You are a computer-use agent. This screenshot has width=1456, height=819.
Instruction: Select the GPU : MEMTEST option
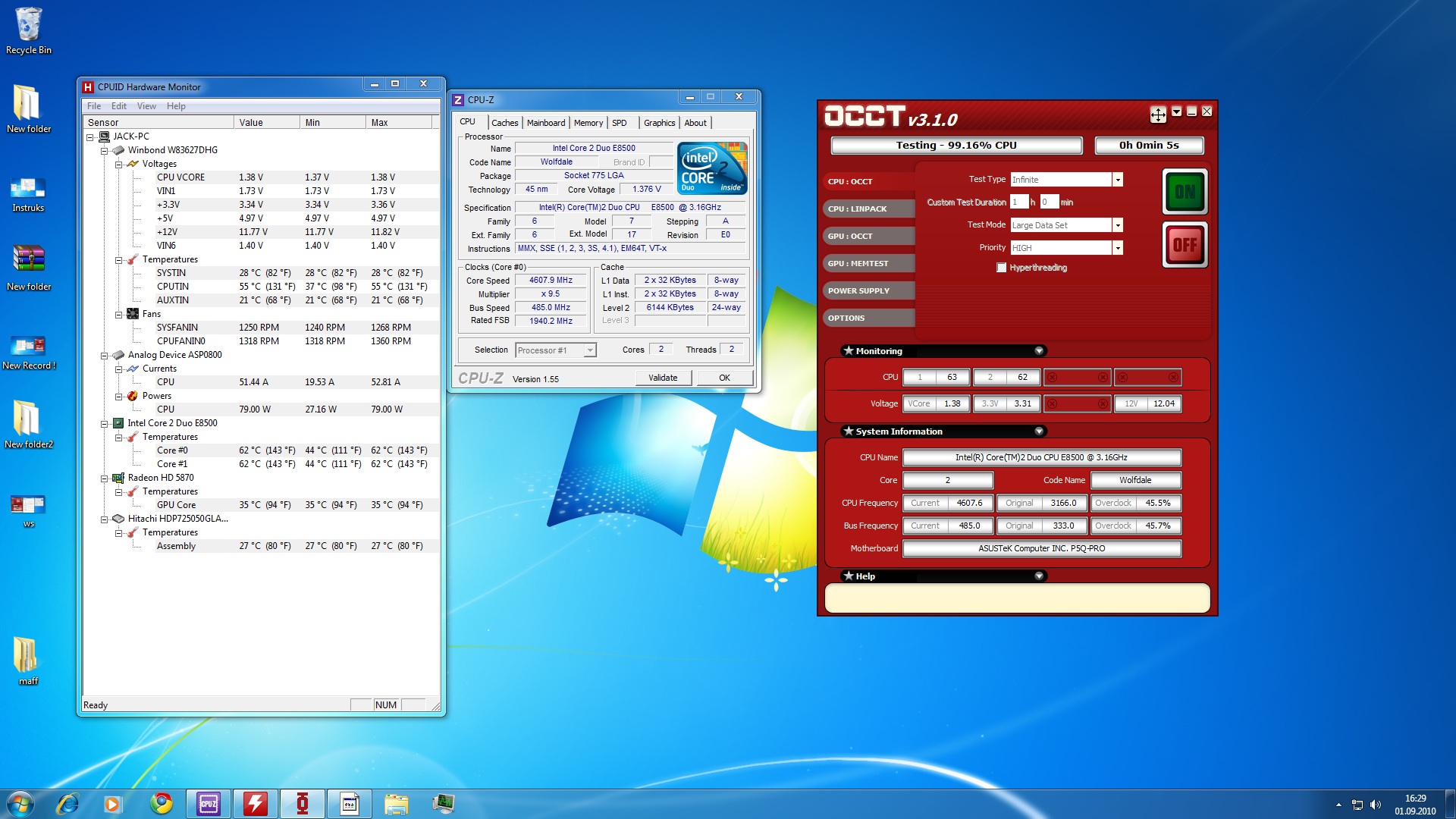tap(869, 263)
